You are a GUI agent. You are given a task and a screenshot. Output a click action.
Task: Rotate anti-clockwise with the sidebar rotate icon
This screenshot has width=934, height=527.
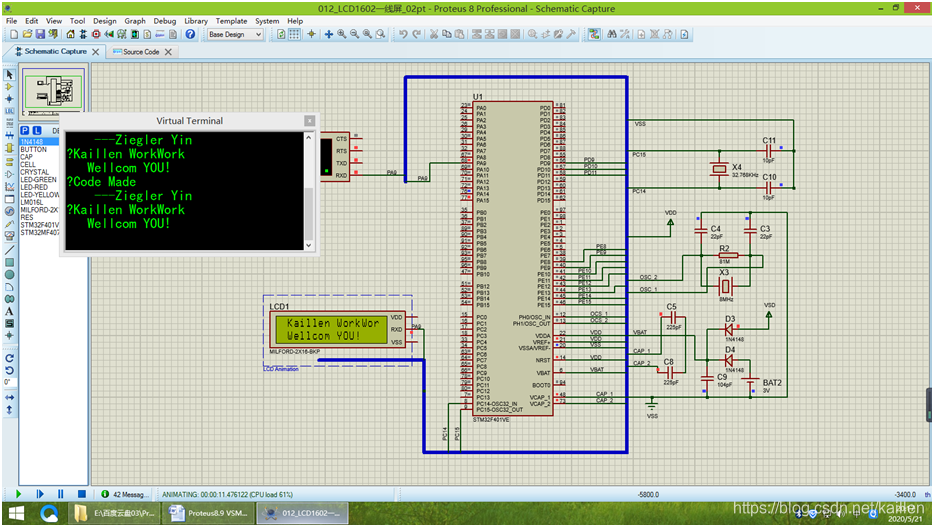[x=9, y=370]
